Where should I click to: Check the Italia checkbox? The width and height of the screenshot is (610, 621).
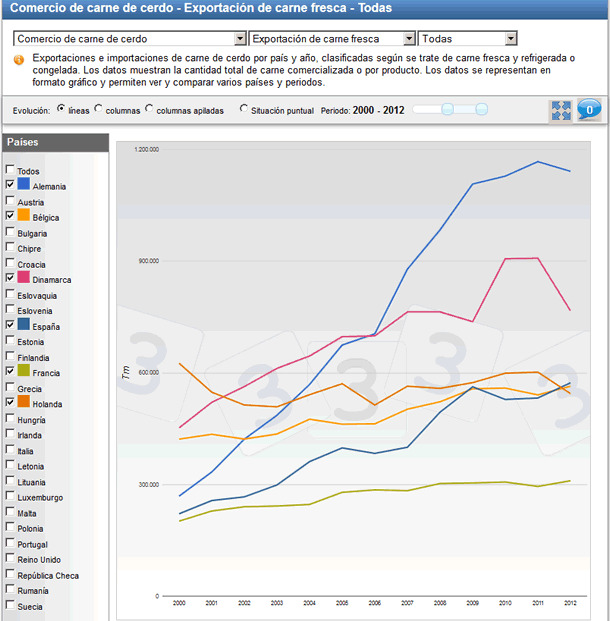tap(10, 449)
